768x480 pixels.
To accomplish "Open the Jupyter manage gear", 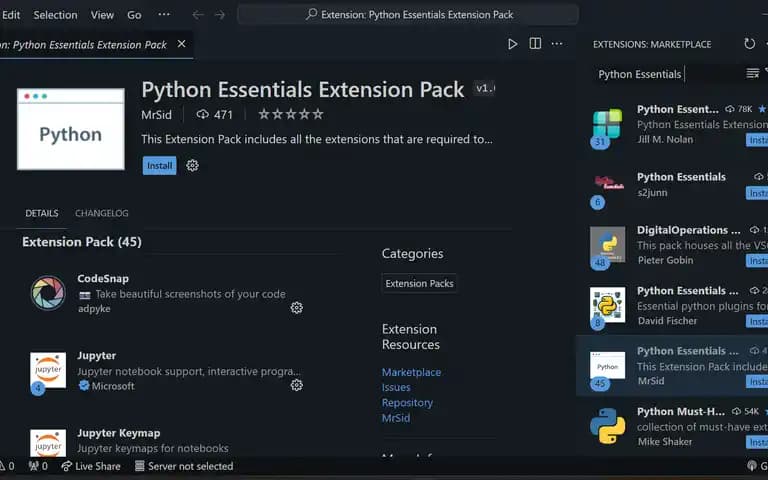I will 296,385.
